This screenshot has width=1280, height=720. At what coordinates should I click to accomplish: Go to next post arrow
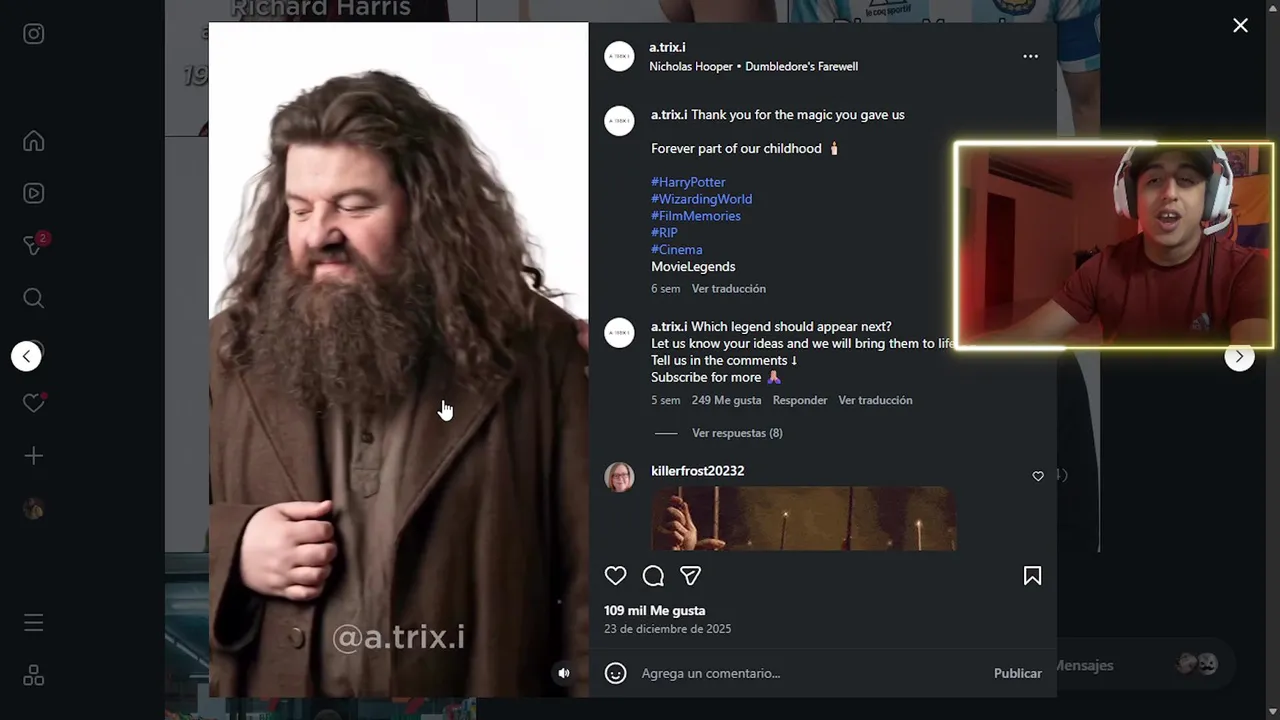pos(1239,357)
